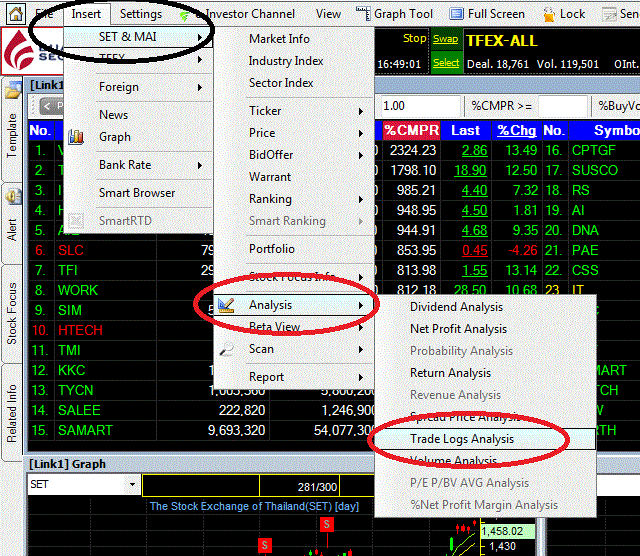This screenshot has width=640, height=556.
Task: Click the Lock padlock icon
Action: pos(549,15)
